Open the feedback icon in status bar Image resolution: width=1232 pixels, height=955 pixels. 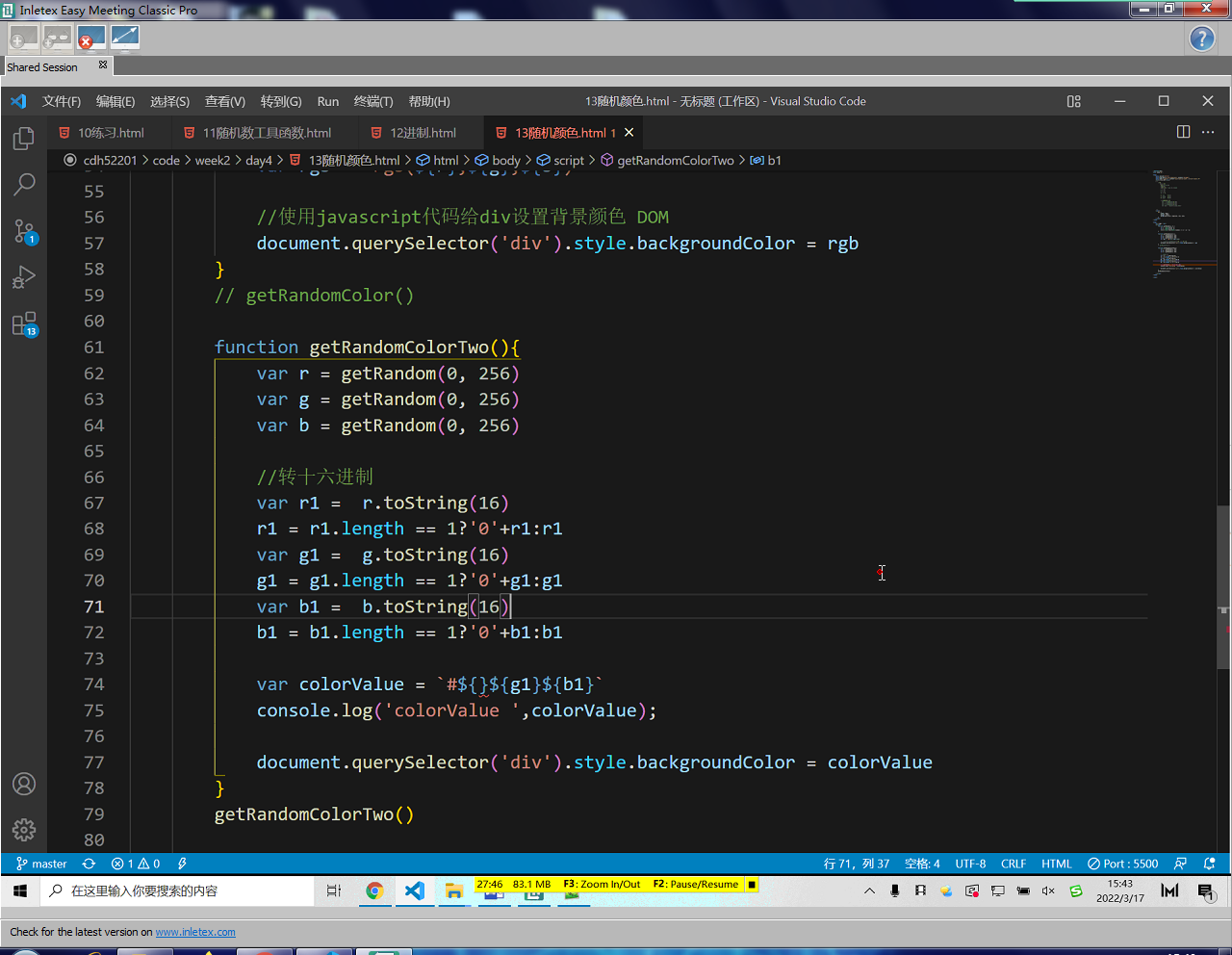[1180, 864]
